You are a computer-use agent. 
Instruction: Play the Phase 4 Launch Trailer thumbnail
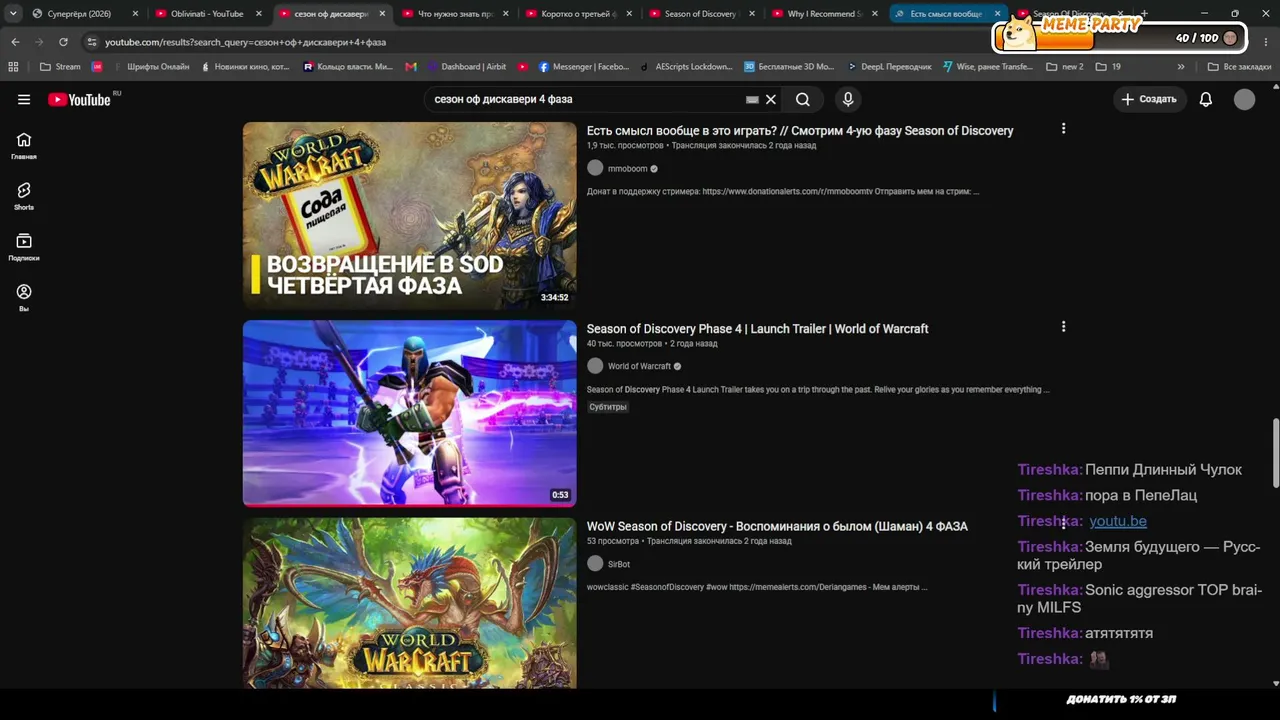[409, 413]
